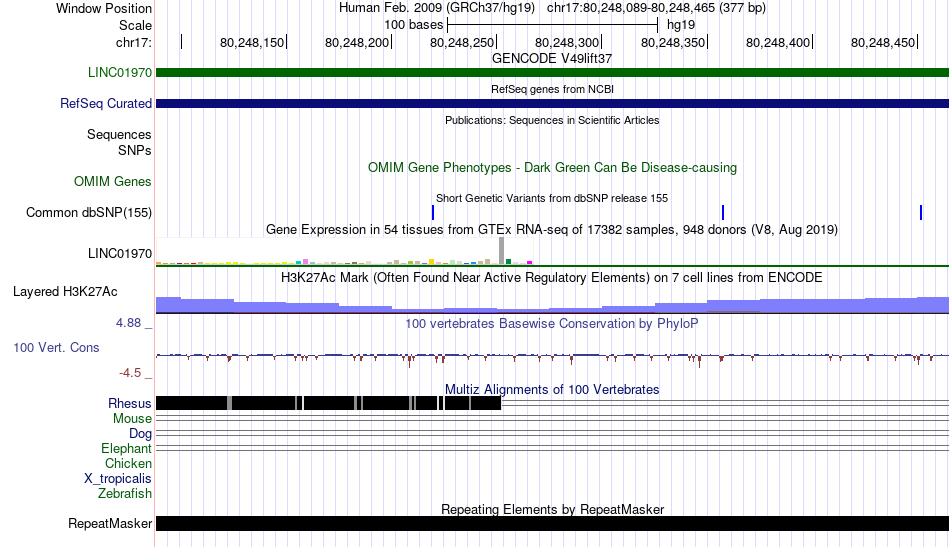Click Repeating Elements by RepeatMasker title
Screen dimensions: 950x547
pyautogui.click(x=552, y=509)
